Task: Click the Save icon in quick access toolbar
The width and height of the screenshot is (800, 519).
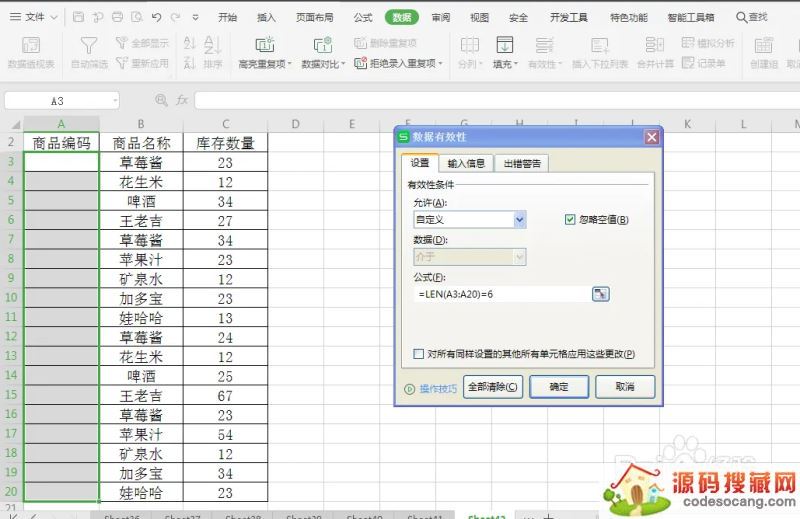Action: (79, 17)
